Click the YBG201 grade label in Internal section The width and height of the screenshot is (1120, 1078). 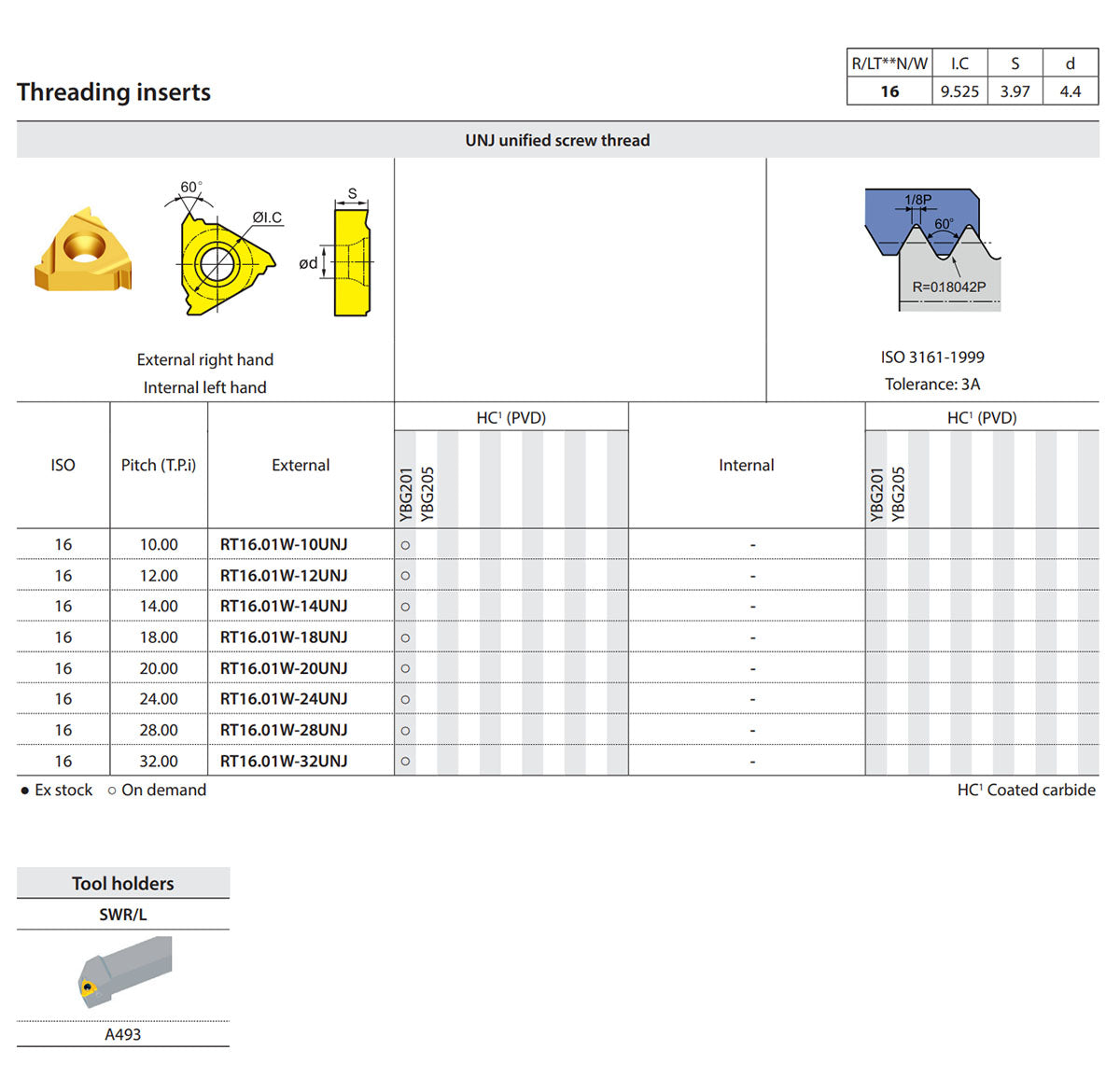tap(876, 494)
